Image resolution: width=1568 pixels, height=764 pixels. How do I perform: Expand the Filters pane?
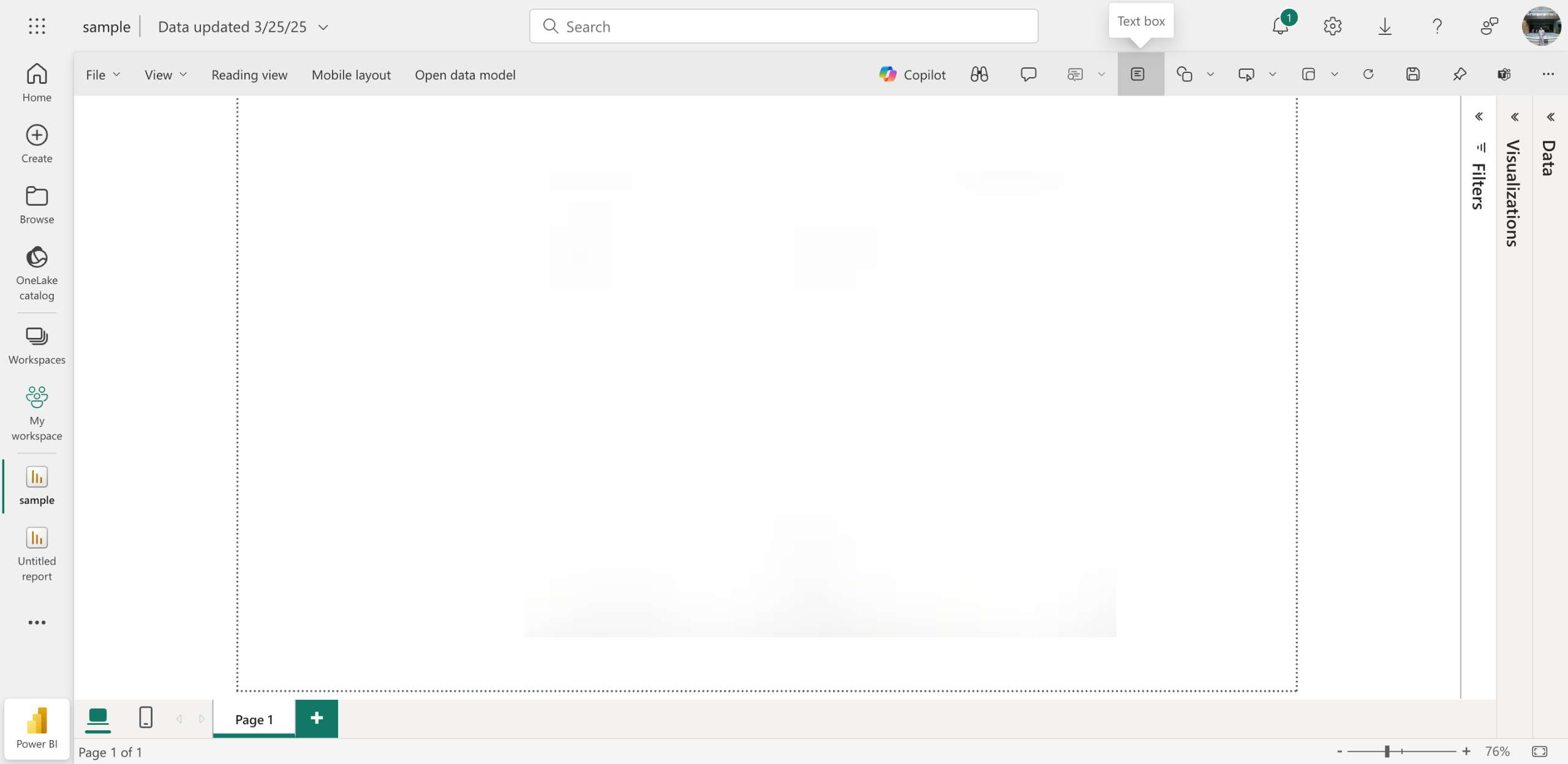[1479, 116]
